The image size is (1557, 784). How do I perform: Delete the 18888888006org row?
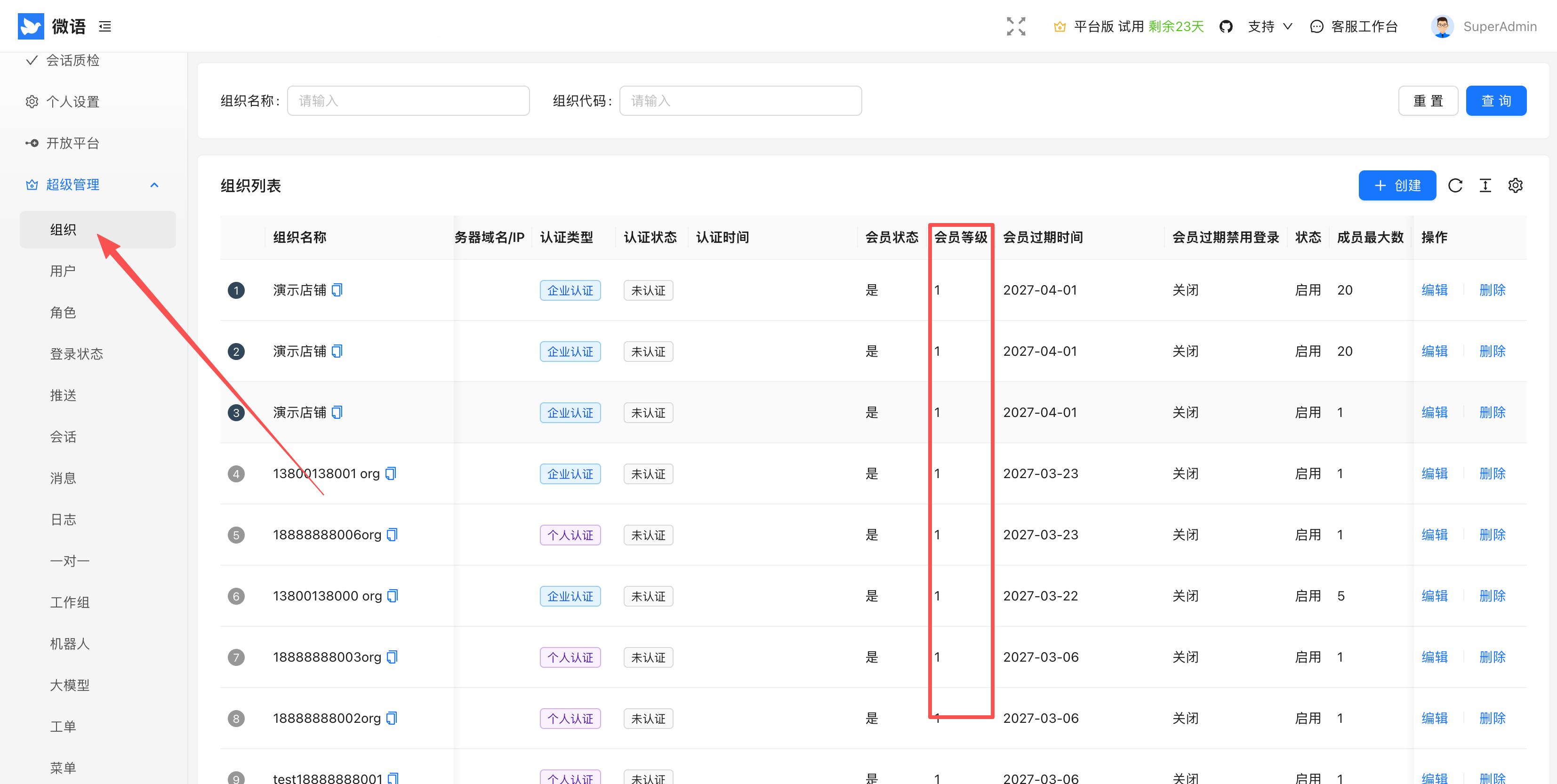tap(1492, 535)
